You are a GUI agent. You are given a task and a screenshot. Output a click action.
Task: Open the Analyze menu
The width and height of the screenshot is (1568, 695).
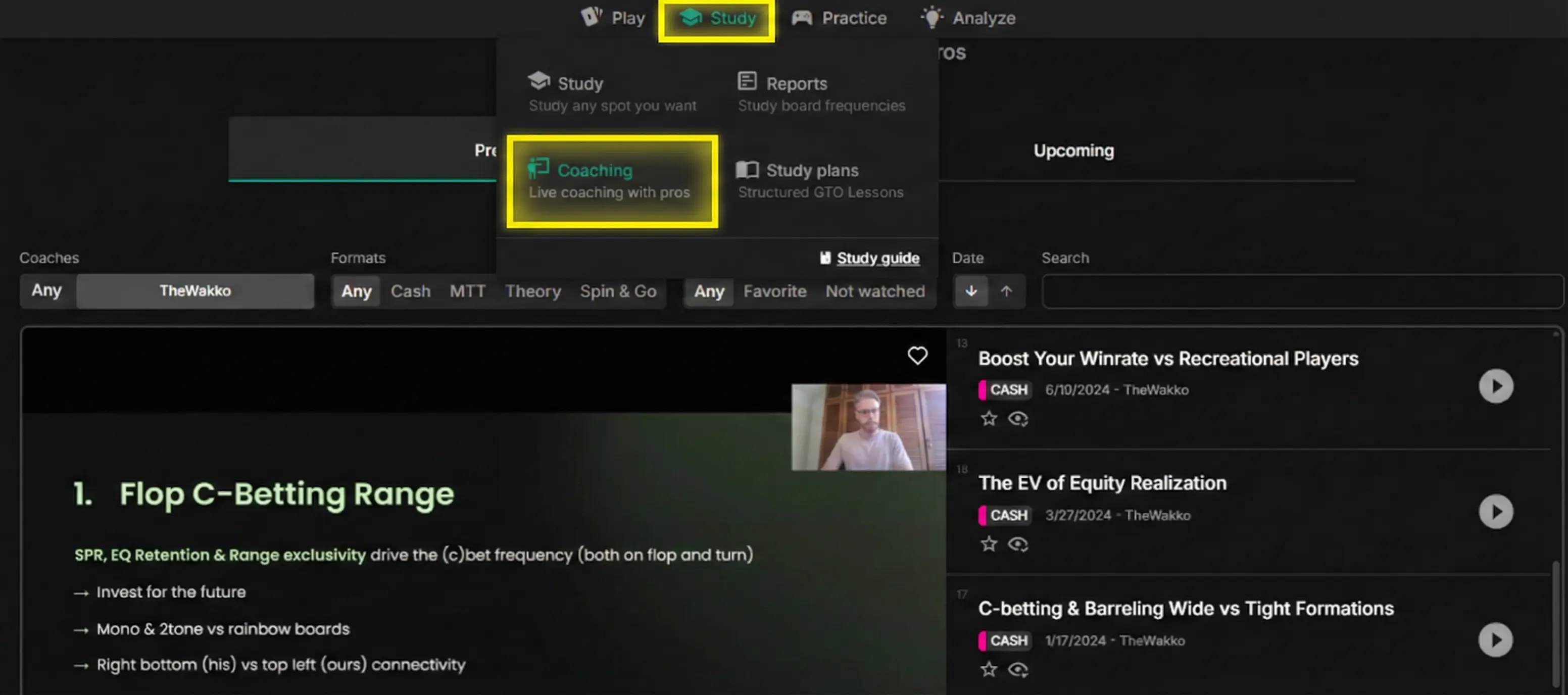pyautogui.click(x=968, y=18)
